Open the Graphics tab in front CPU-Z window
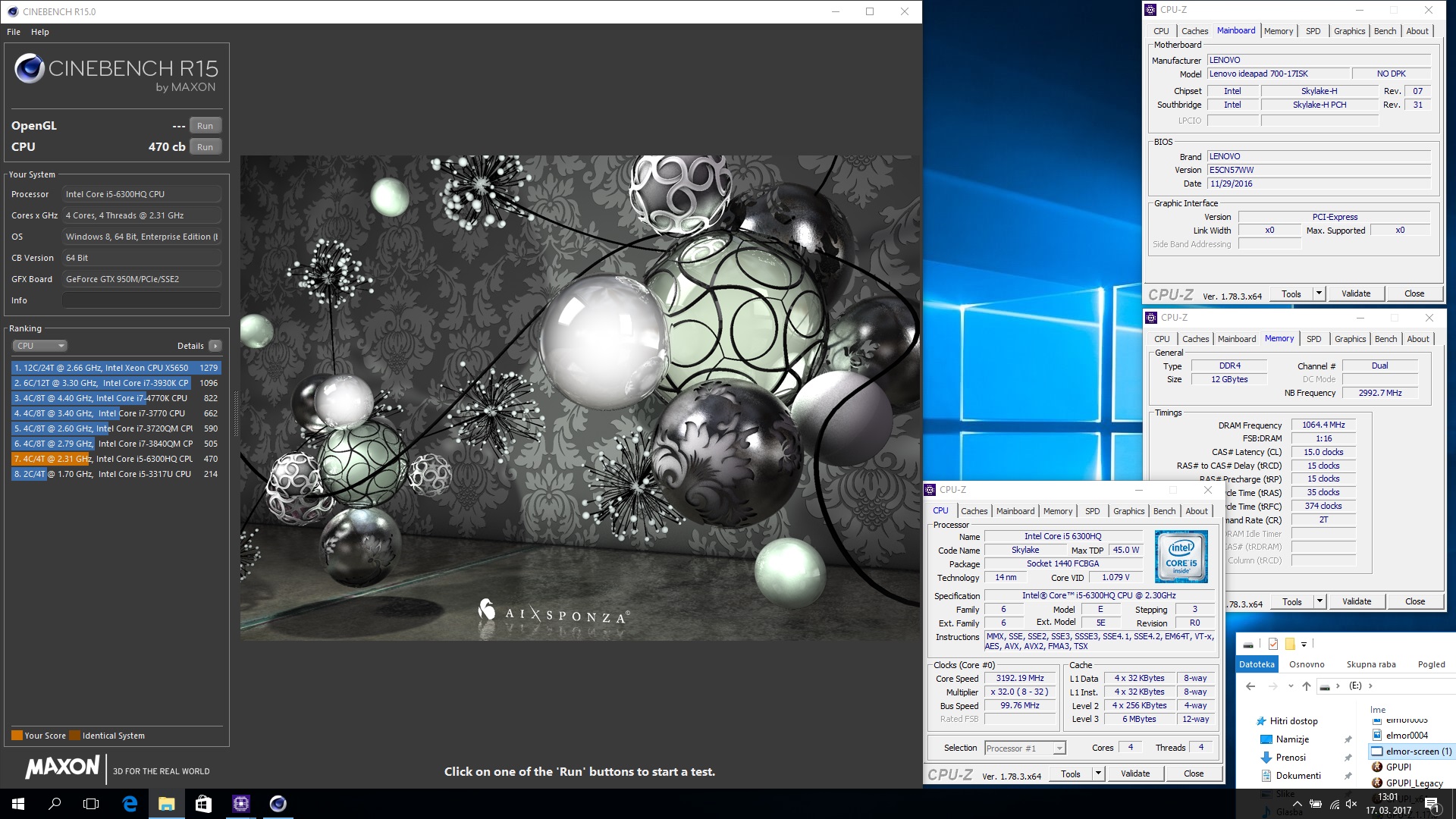Viewport: 1456px width, 819px height. point(1128,511)
